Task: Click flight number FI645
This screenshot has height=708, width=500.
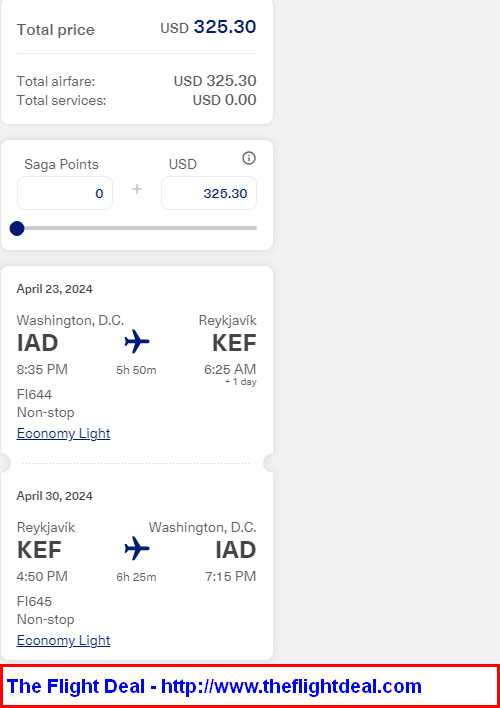Action: (34, 601)
